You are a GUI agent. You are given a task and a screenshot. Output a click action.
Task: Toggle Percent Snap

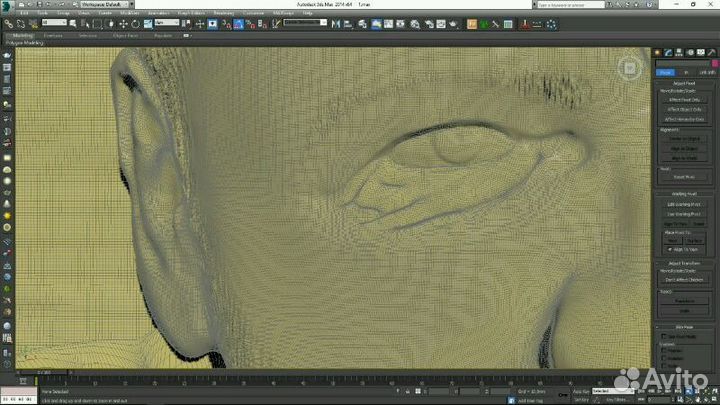click(251, 24)
